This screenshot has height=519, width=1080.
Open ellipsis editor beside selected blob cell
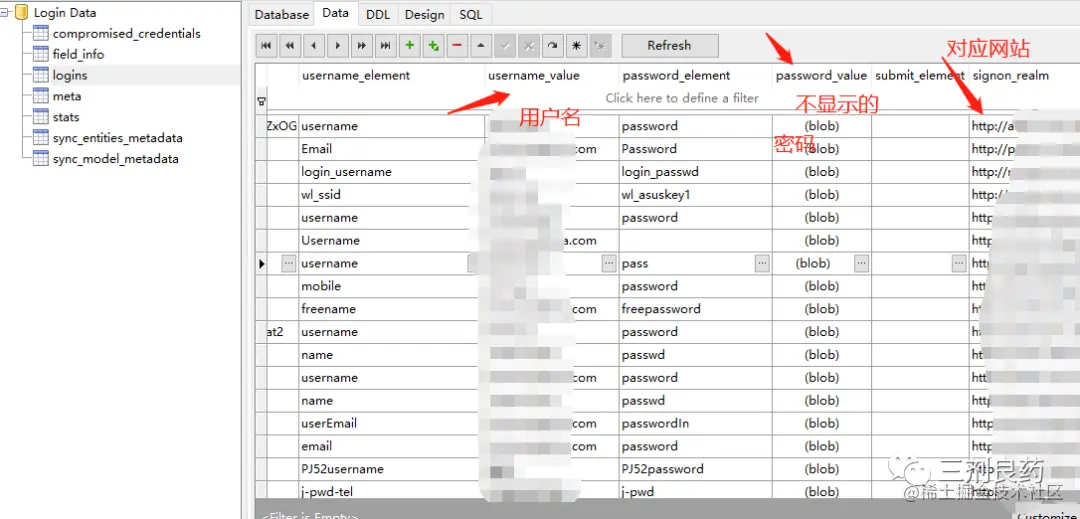862,263
